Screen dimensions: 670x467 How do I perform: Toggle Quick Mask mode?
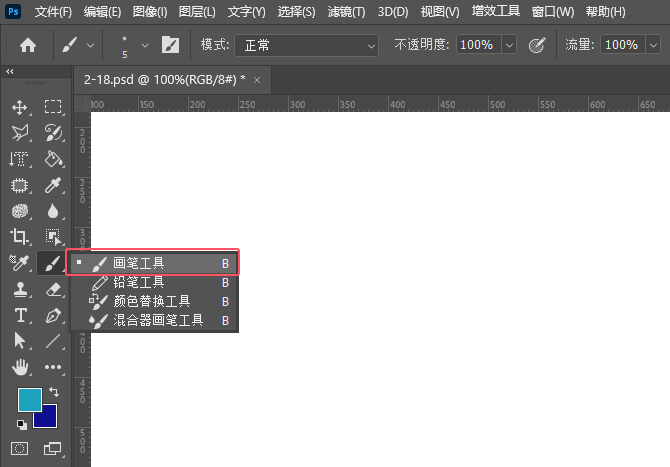coord(19,449)
